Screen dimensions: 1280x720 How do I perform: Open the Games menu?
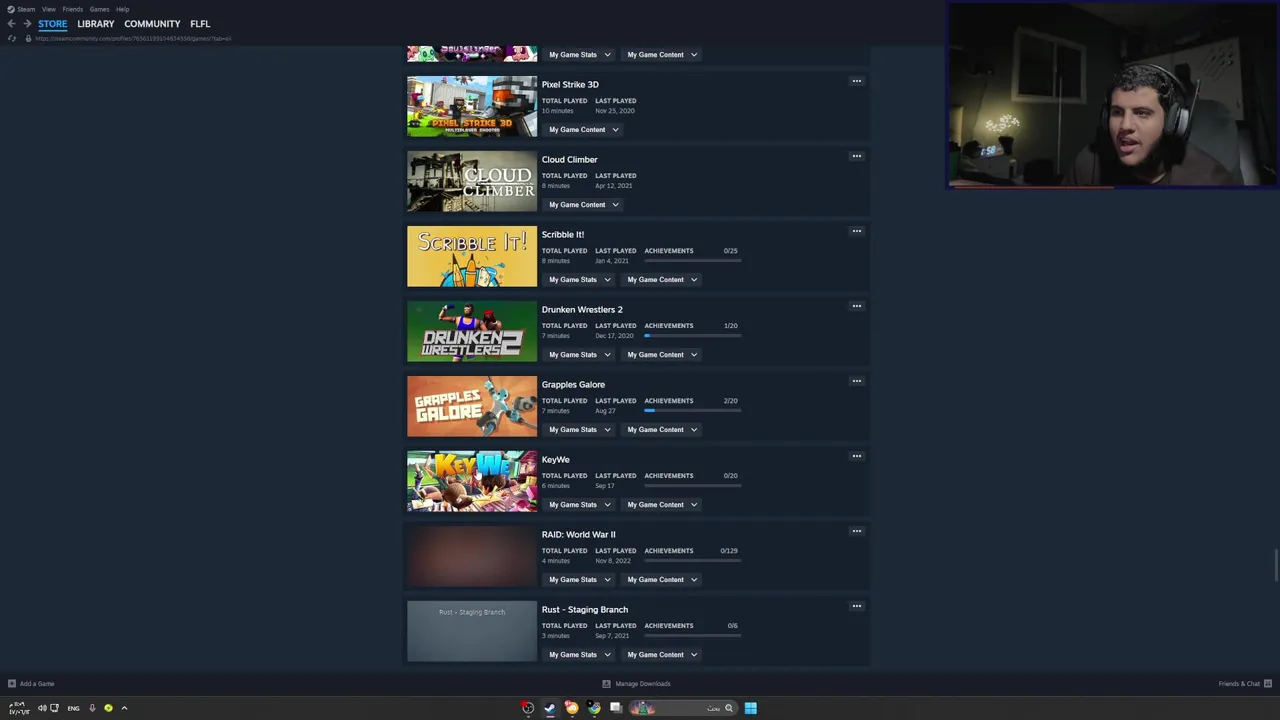[x=99, y=9]
